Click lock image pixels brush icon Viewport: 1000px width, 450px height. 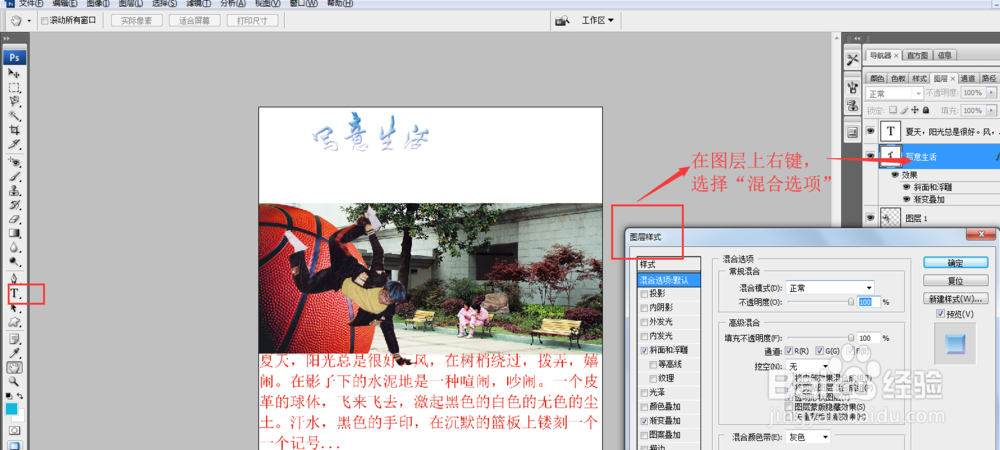(902, 110)
